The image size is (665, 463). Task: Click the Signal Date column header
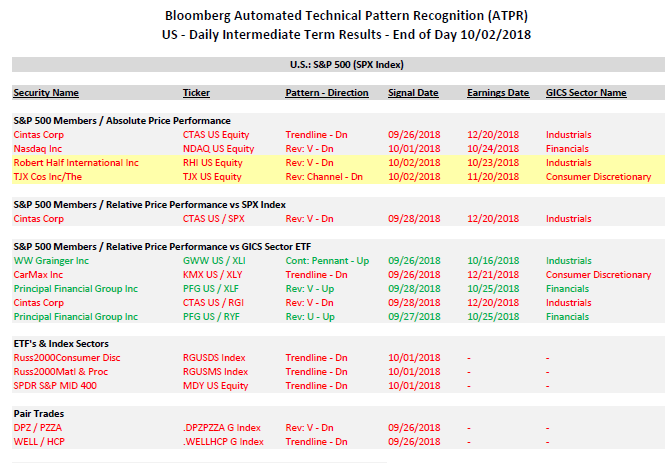pyautogui.click(x=413, y=92)
